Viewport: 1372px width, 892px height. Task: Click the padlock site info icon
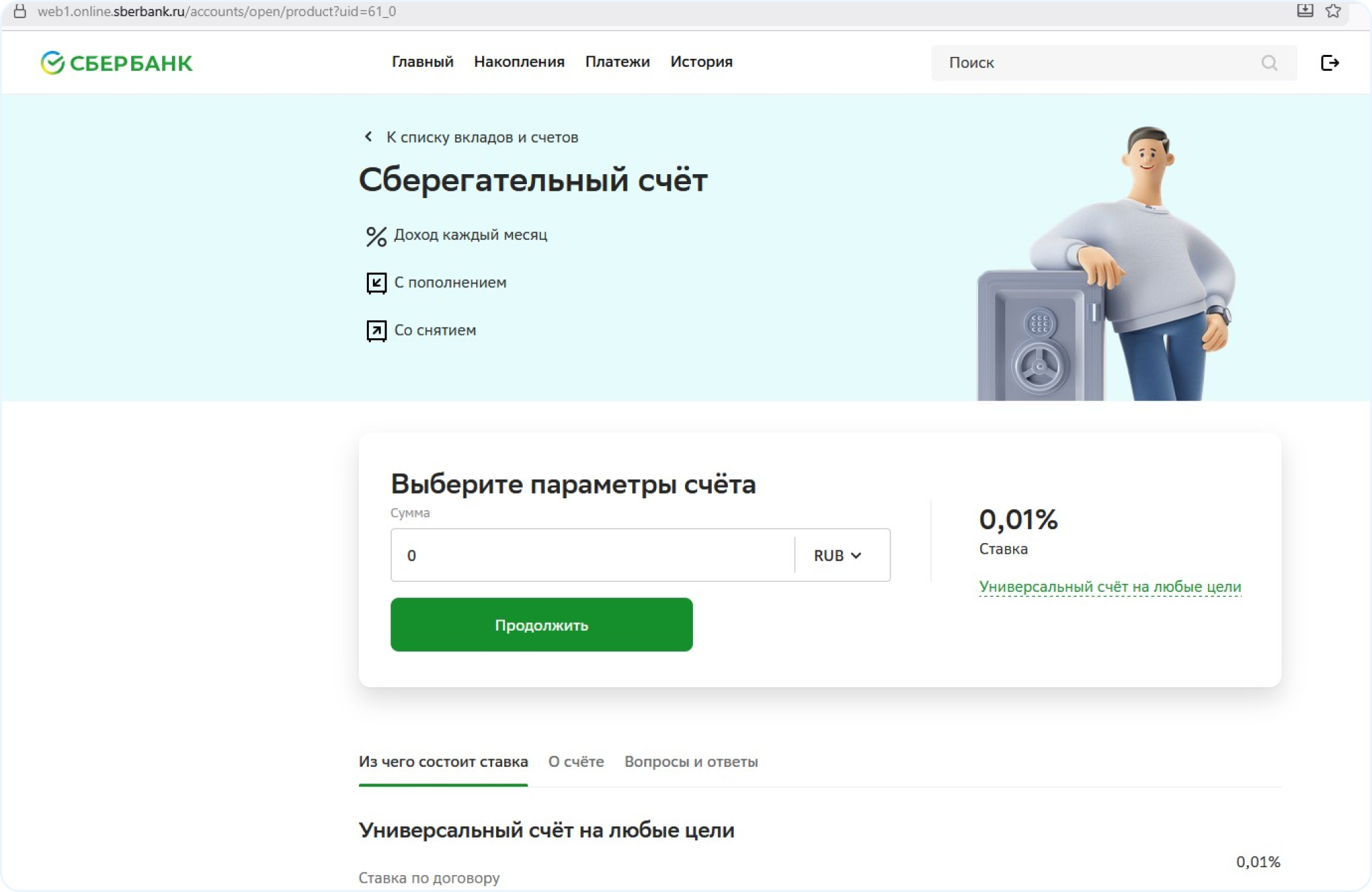20,11
